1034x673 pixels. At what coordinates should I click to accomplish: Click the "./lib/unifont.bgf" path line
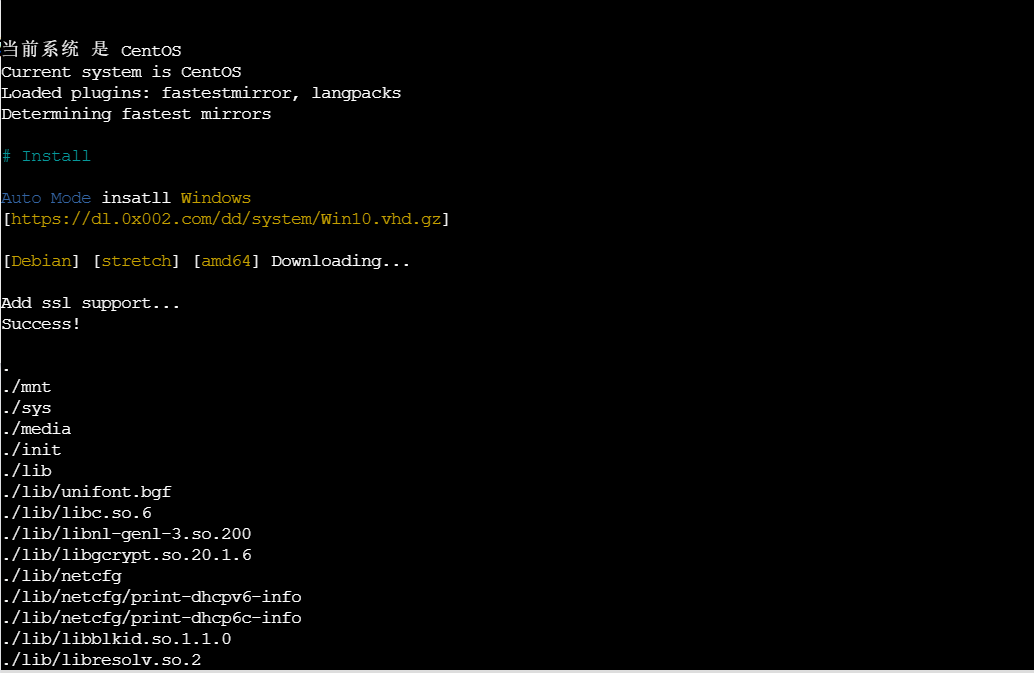tap(86, 492)
